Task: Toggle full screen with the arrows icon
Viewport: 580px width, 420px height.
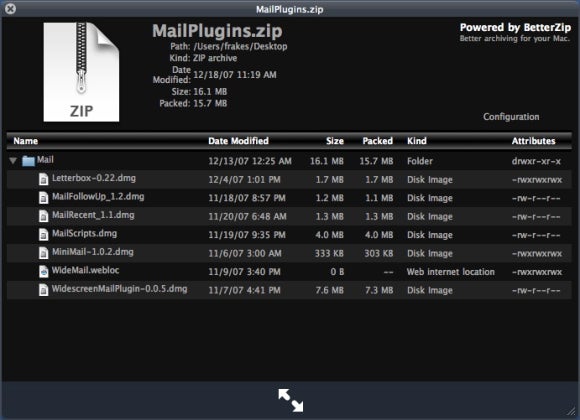Action: click(291, 400)
